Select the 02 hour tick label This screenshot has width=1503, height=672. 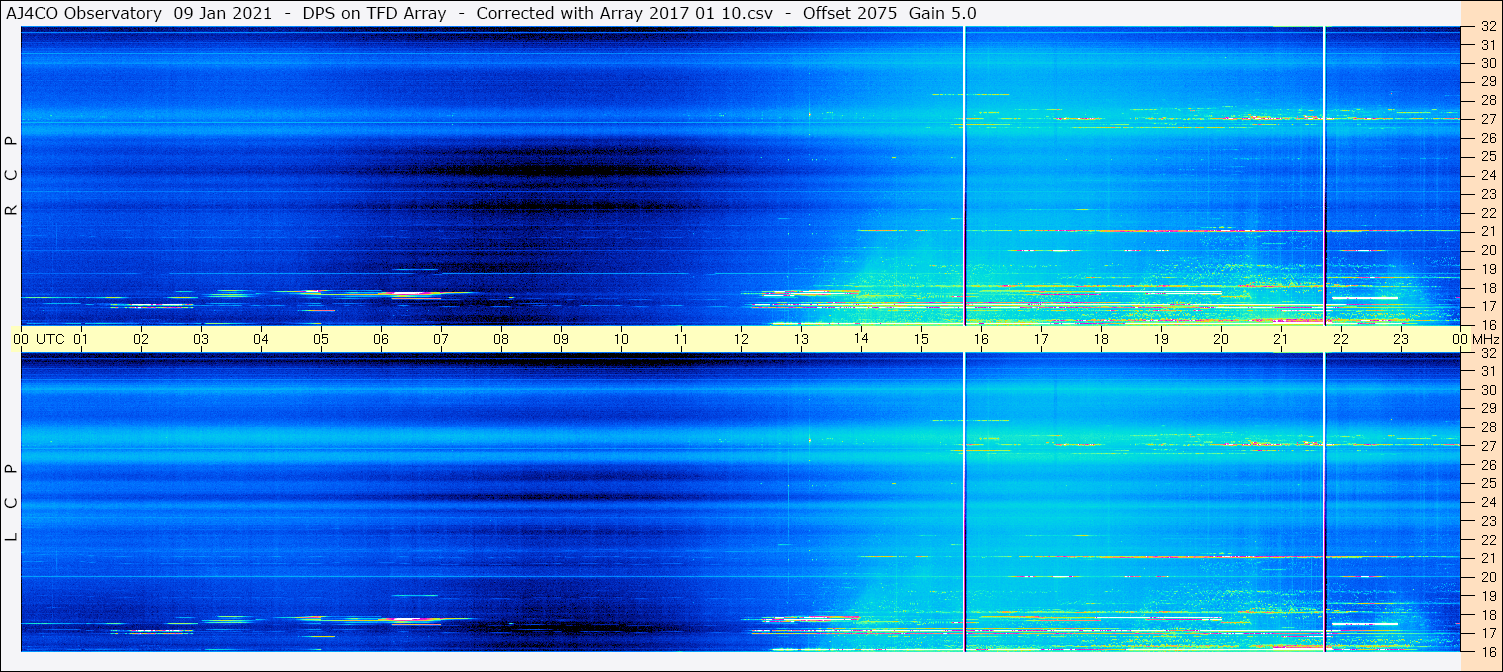141,340
